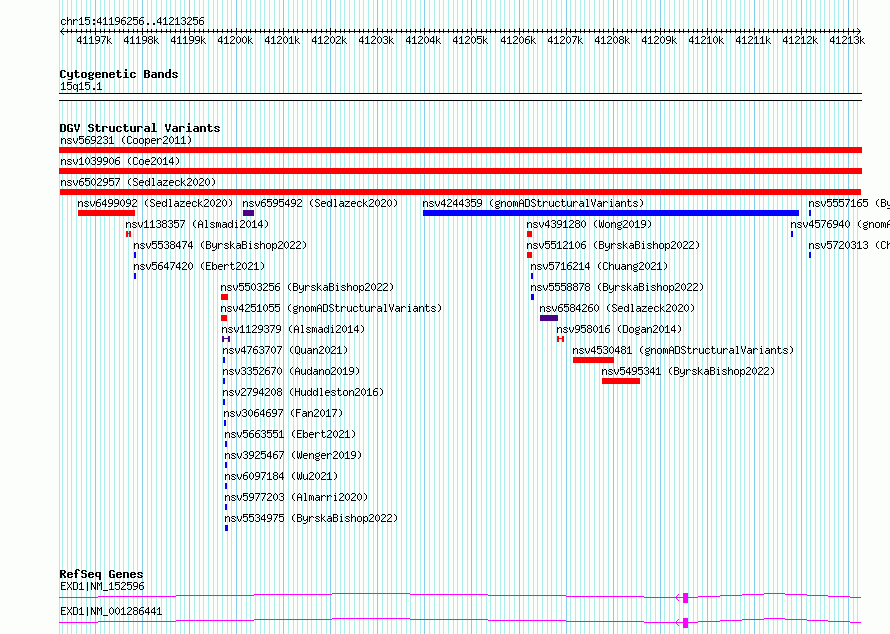Click the DGV Structural Variants track title
Screen dimensions: 890x634
coord(140,128)
